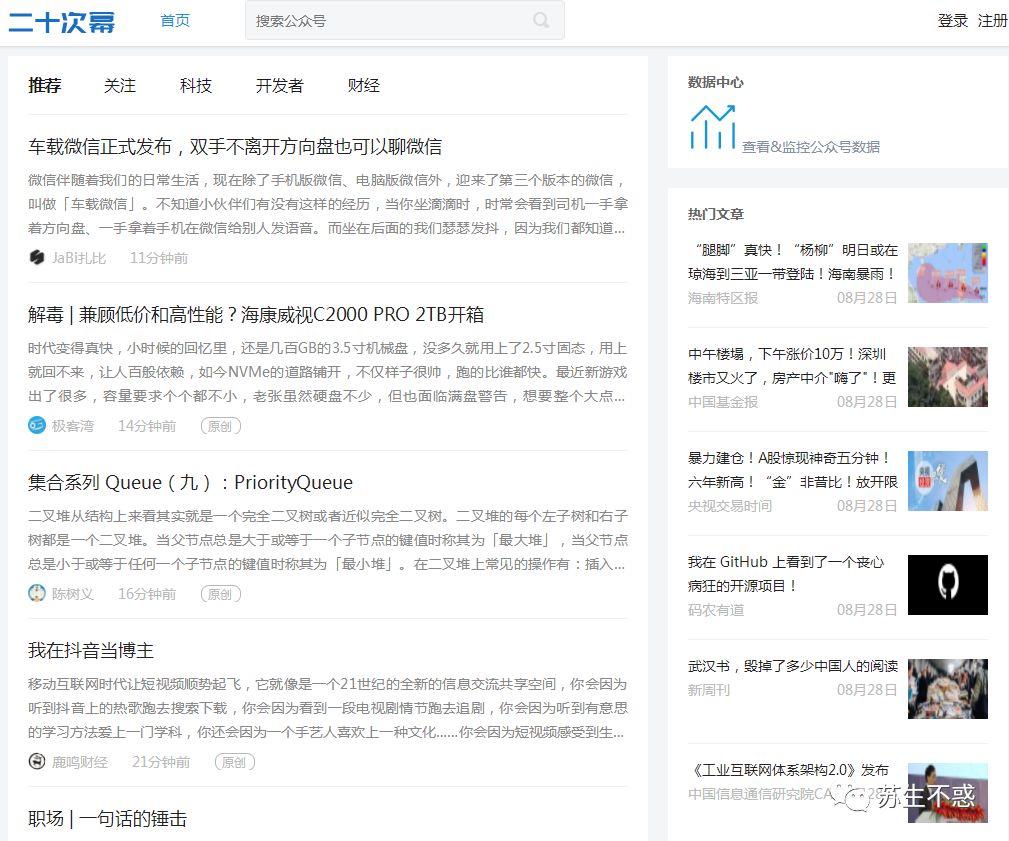Click the 数据中心 heading
The height and width of the screenshot is (841, 1009).
click(x=716, y=82)
